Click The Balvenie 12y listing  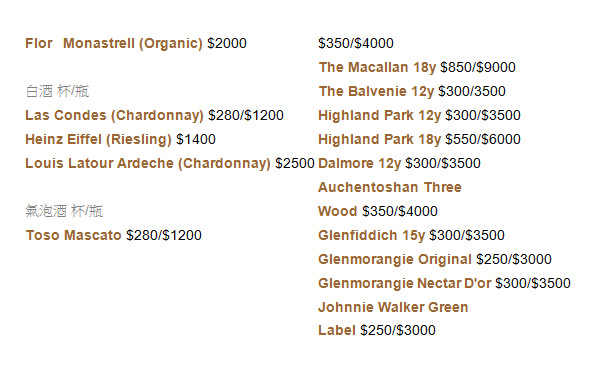pos(376,91)
